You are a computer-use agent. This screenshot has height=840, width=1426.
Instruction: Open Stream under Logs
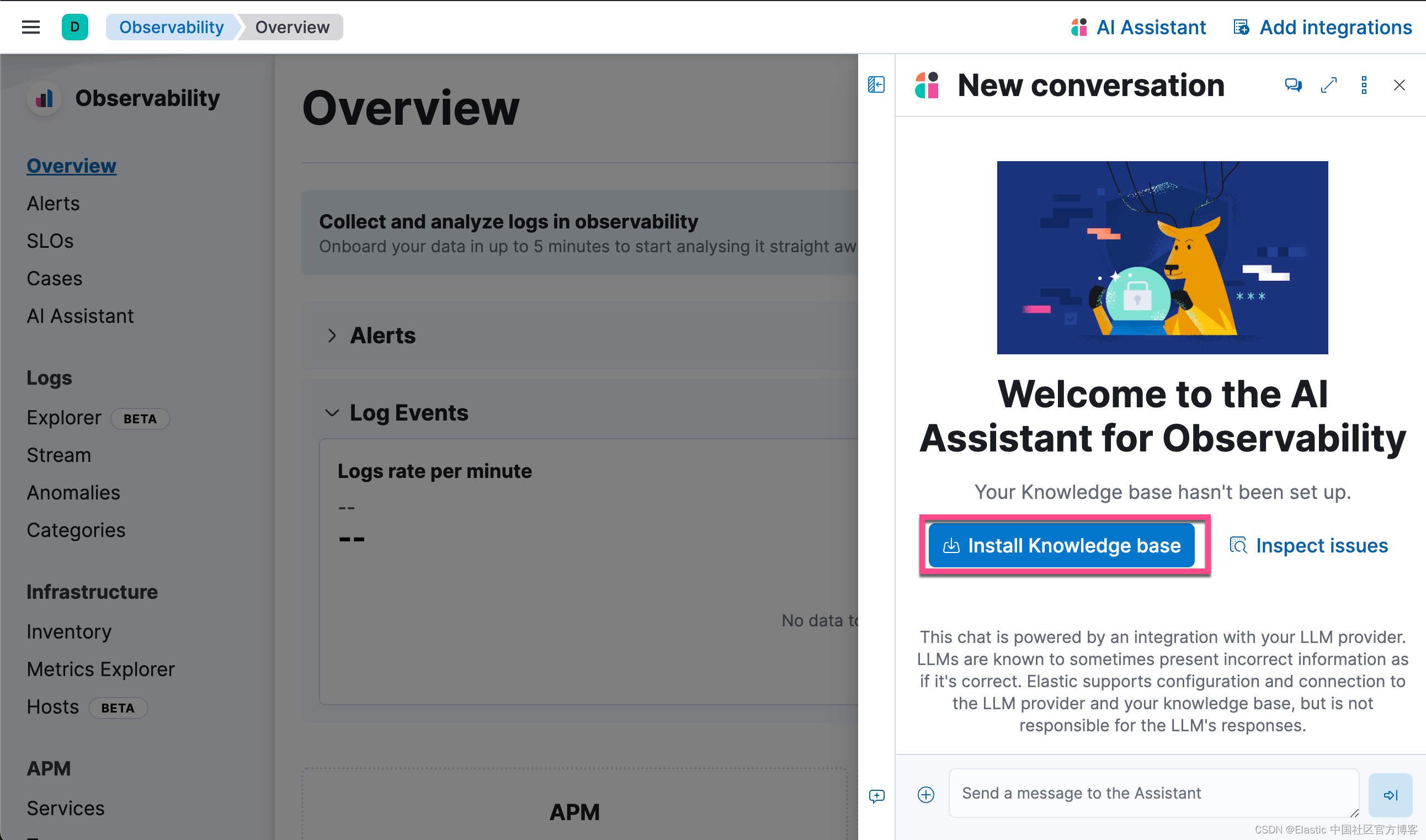pos(59,455)
